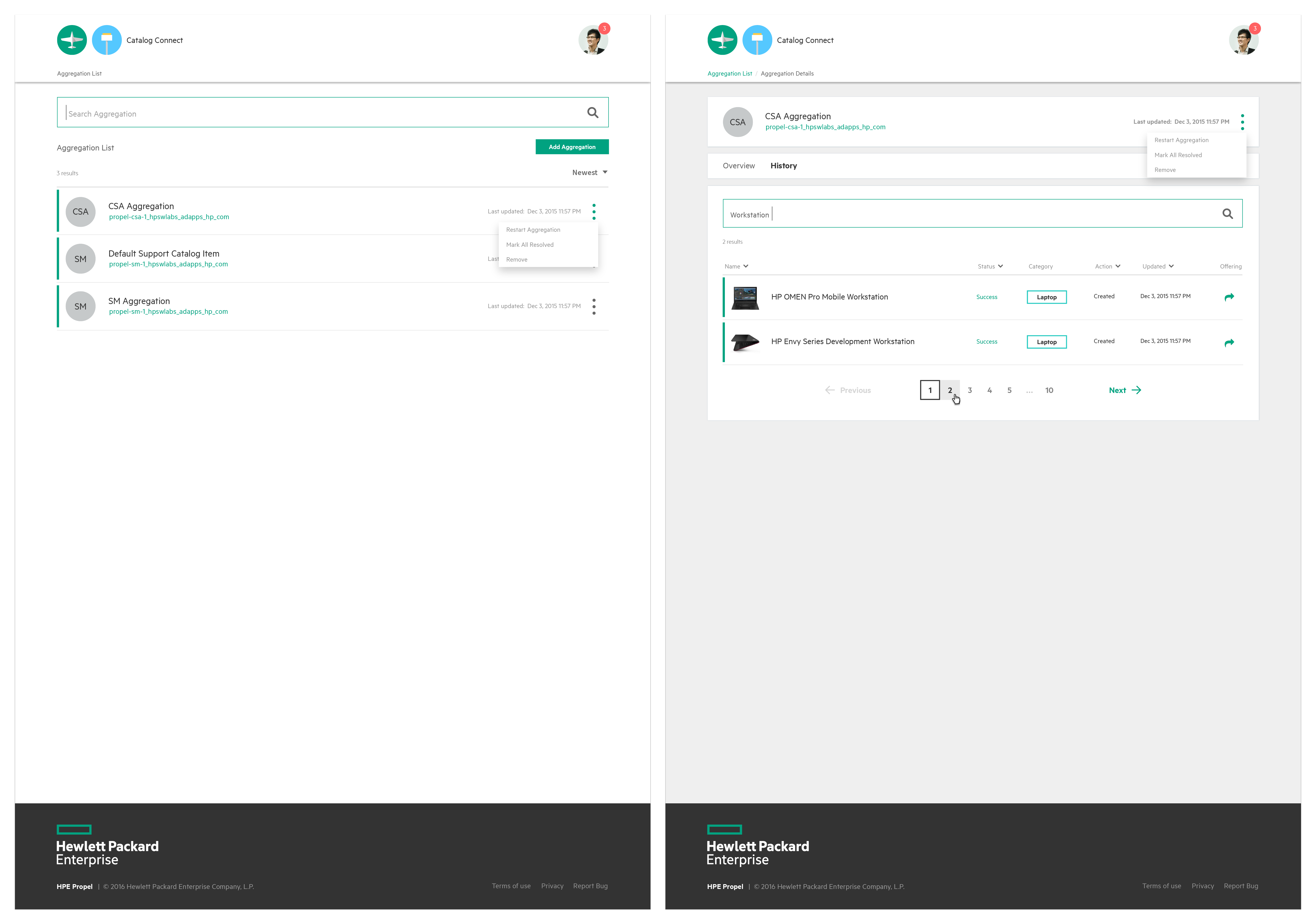Go to page 5 in pagination
The width and height of the screenshot is (1316, 924).
pos(1009,390)
